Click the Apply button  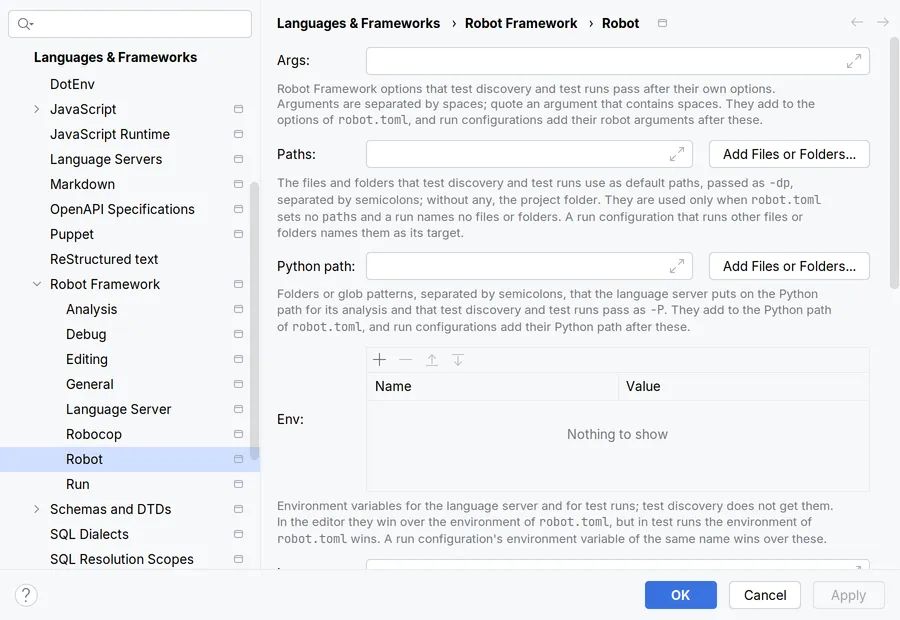[x=848, y=595]
